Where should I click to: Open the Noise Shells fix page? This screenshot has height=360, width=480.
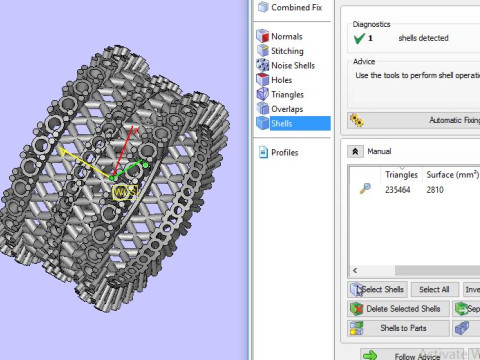tap(293, 65)
